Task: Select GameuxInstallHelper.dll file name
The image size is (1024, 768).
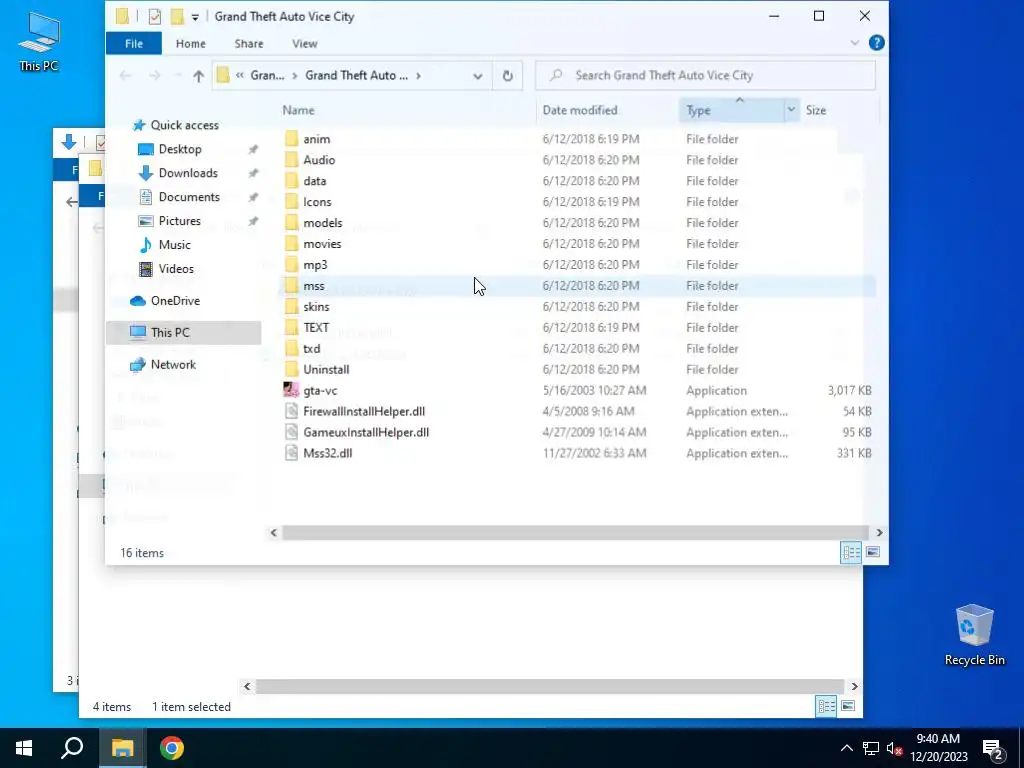Action: coord(366,432)
